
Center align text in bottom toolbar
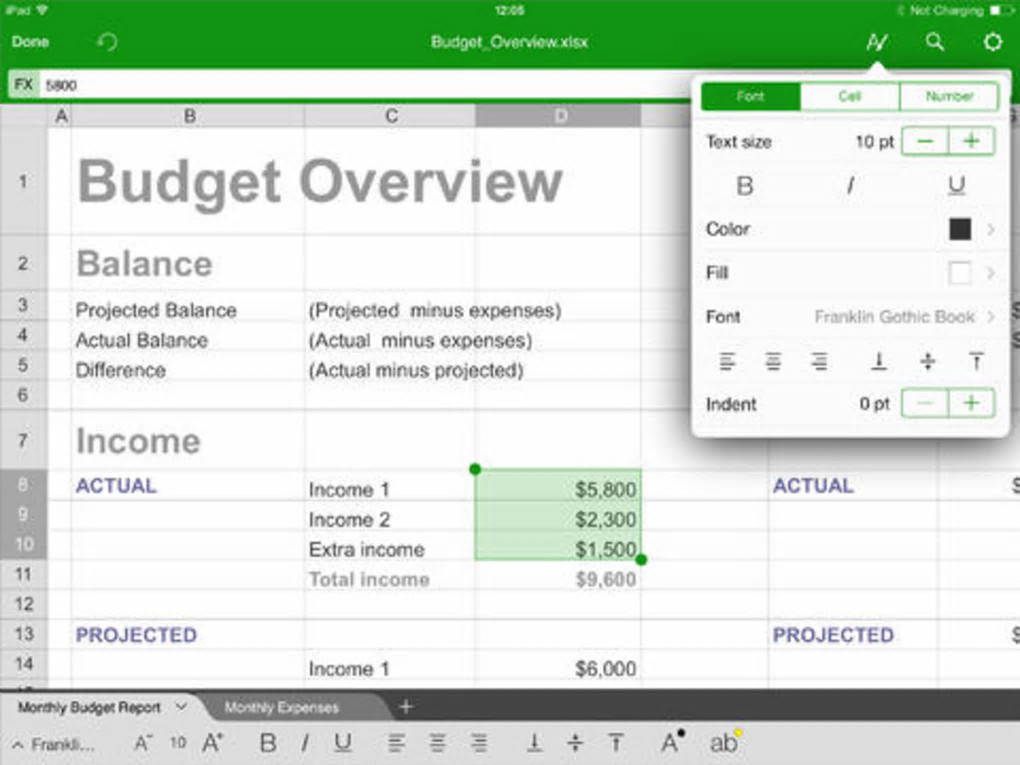click(438, 743)
